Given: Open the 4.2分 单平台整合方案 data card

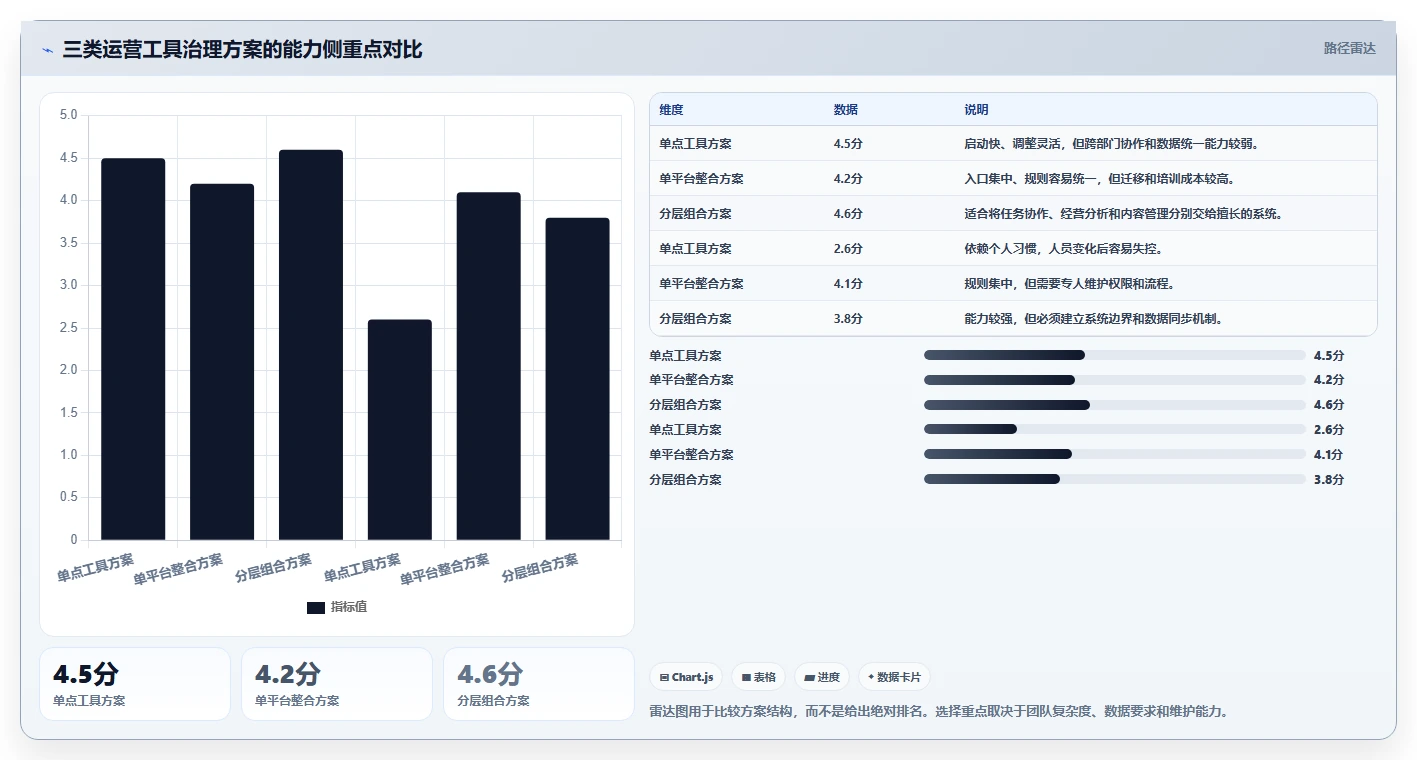Looking at the screenshot, I should [337, 684].
